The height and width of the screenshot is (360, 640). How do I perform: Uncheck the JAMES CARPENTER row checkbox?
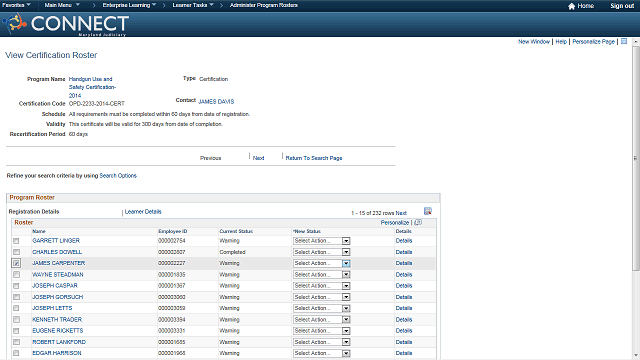point(16,263)
